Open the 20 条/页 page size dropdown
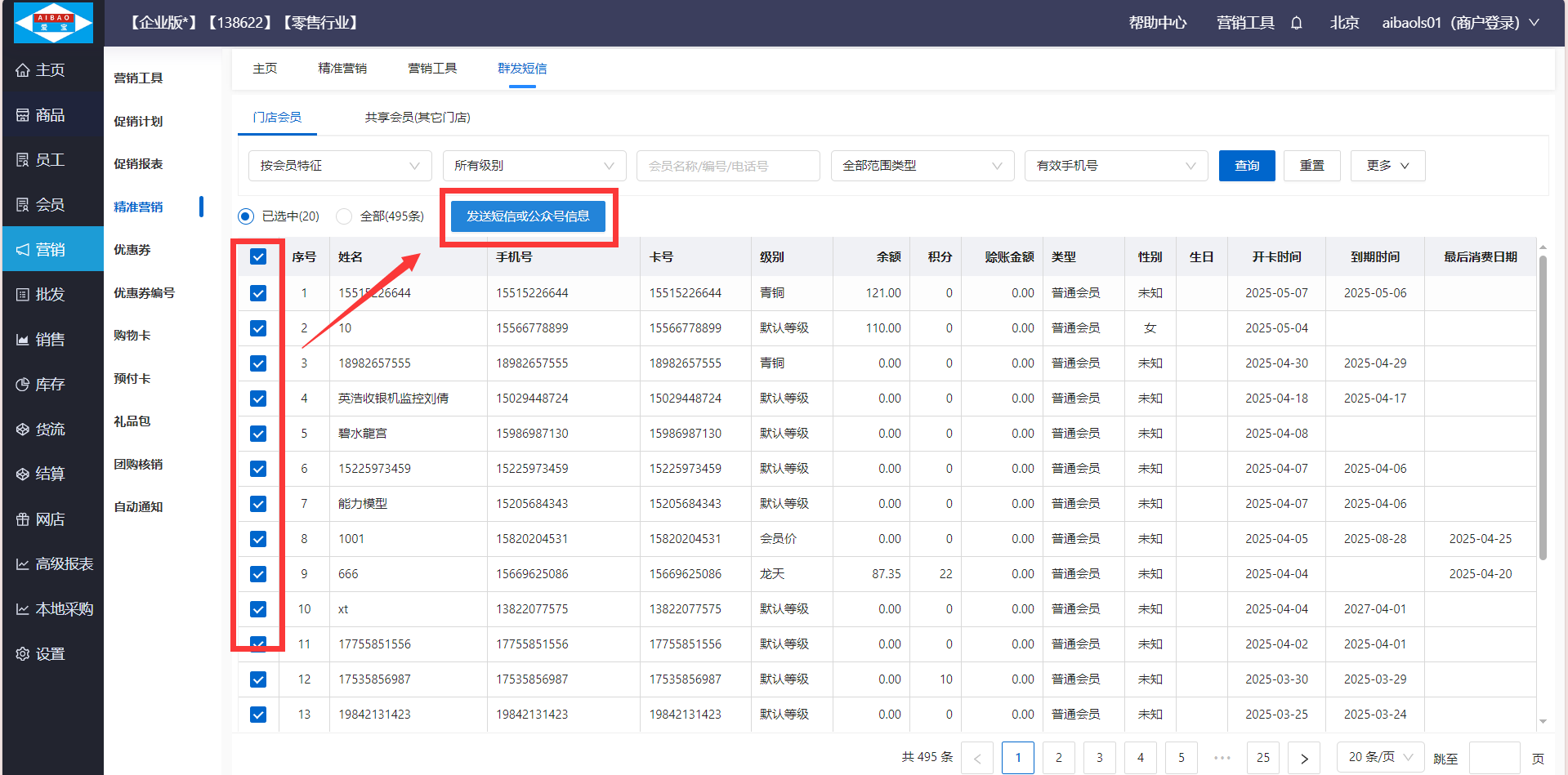 click(1379, 757)
